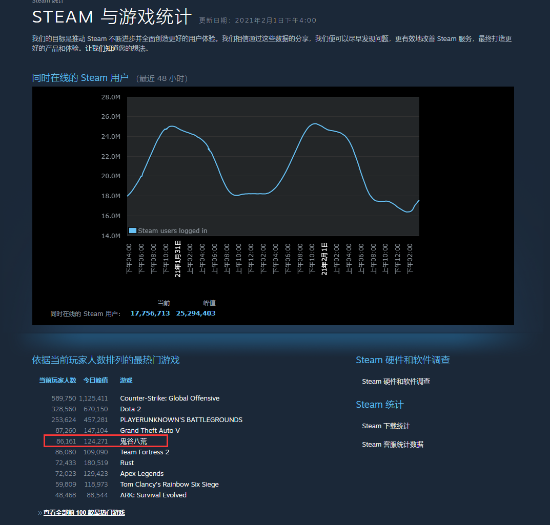Screen dimensions: 550x525
Task: Click the 124,271 peak value for 鬼谷八荒
Action: [96, 441]
